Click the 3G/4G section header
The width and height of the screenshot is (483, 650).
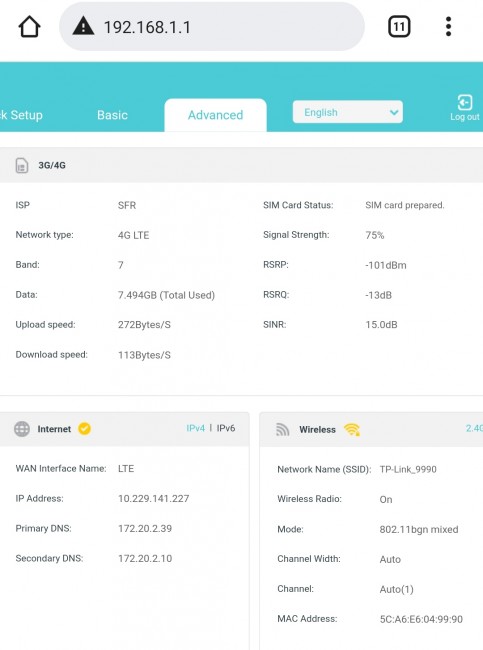click(241, 165)
